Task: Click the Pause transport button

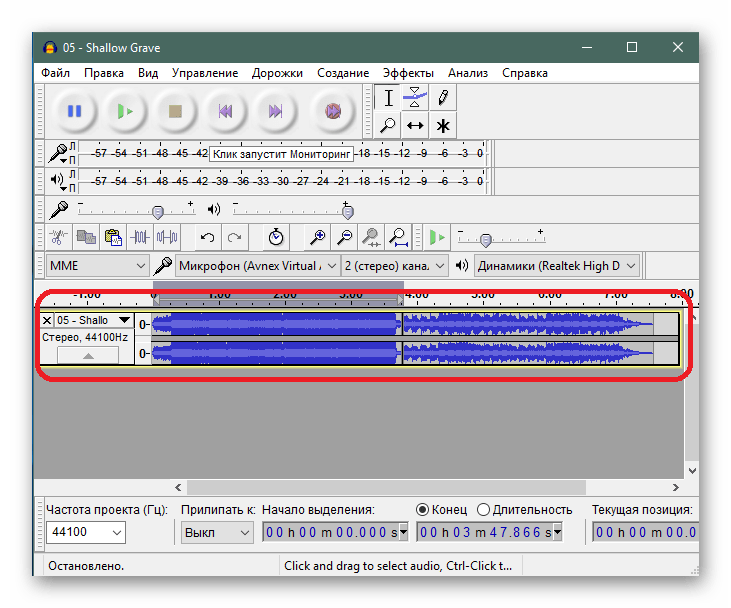Action: (x=75, y=111)
